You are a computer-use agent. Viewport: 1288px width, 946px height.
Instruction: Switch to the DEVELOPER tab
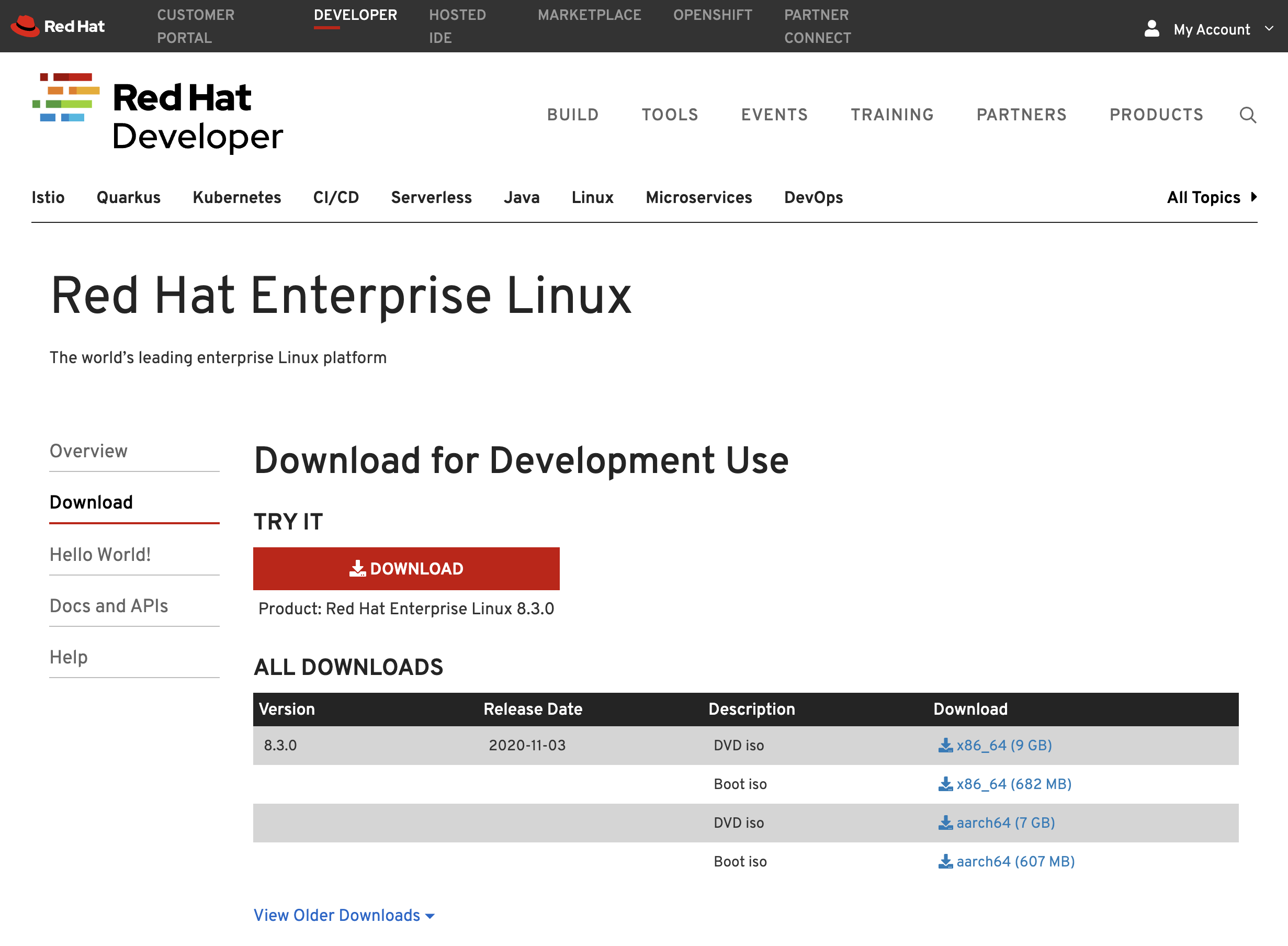click(x=355, y=15)
